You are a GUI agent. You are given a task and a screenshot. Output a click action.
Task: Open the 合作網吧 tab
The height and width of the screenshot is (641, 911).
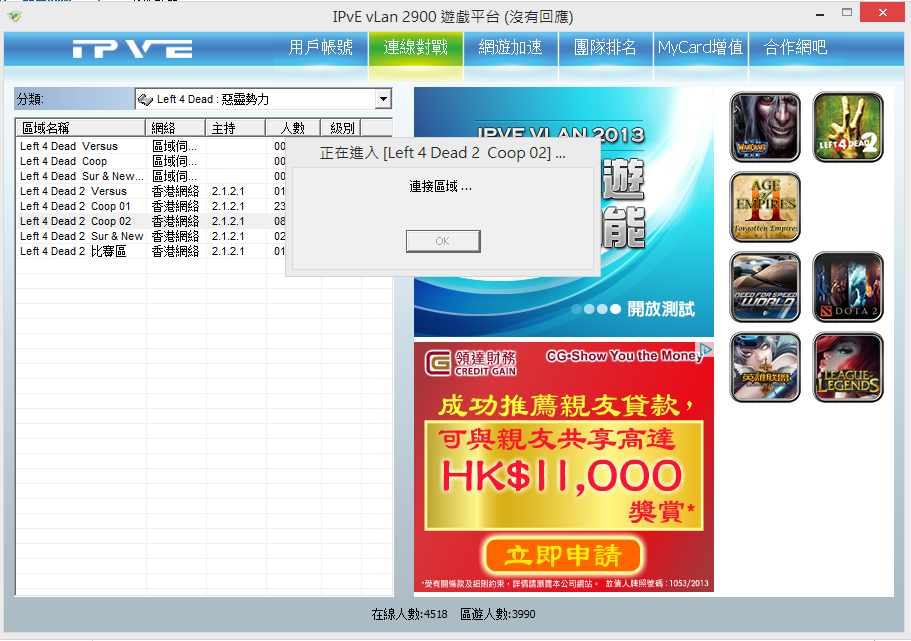click(795, 48)
